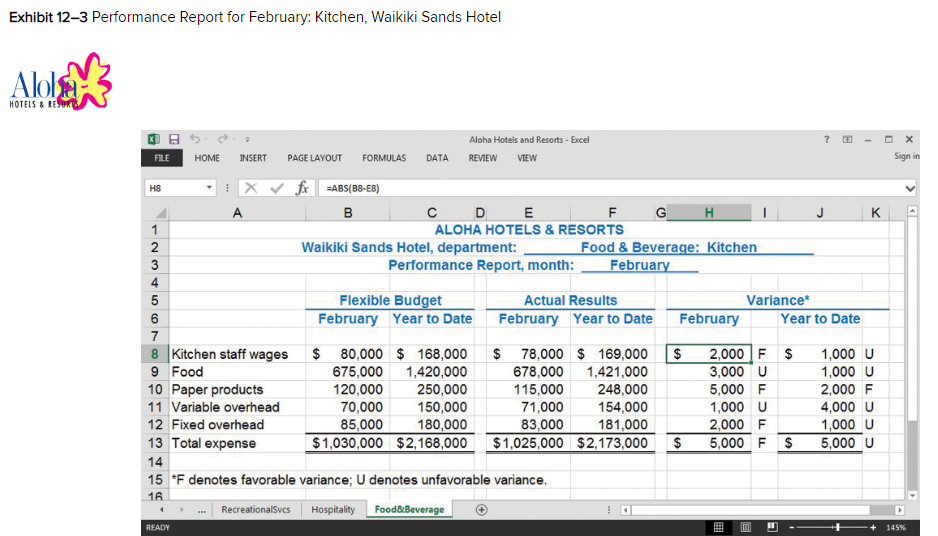
Task: Click the zoom in plus button
Action: click(x=873, y=528)
